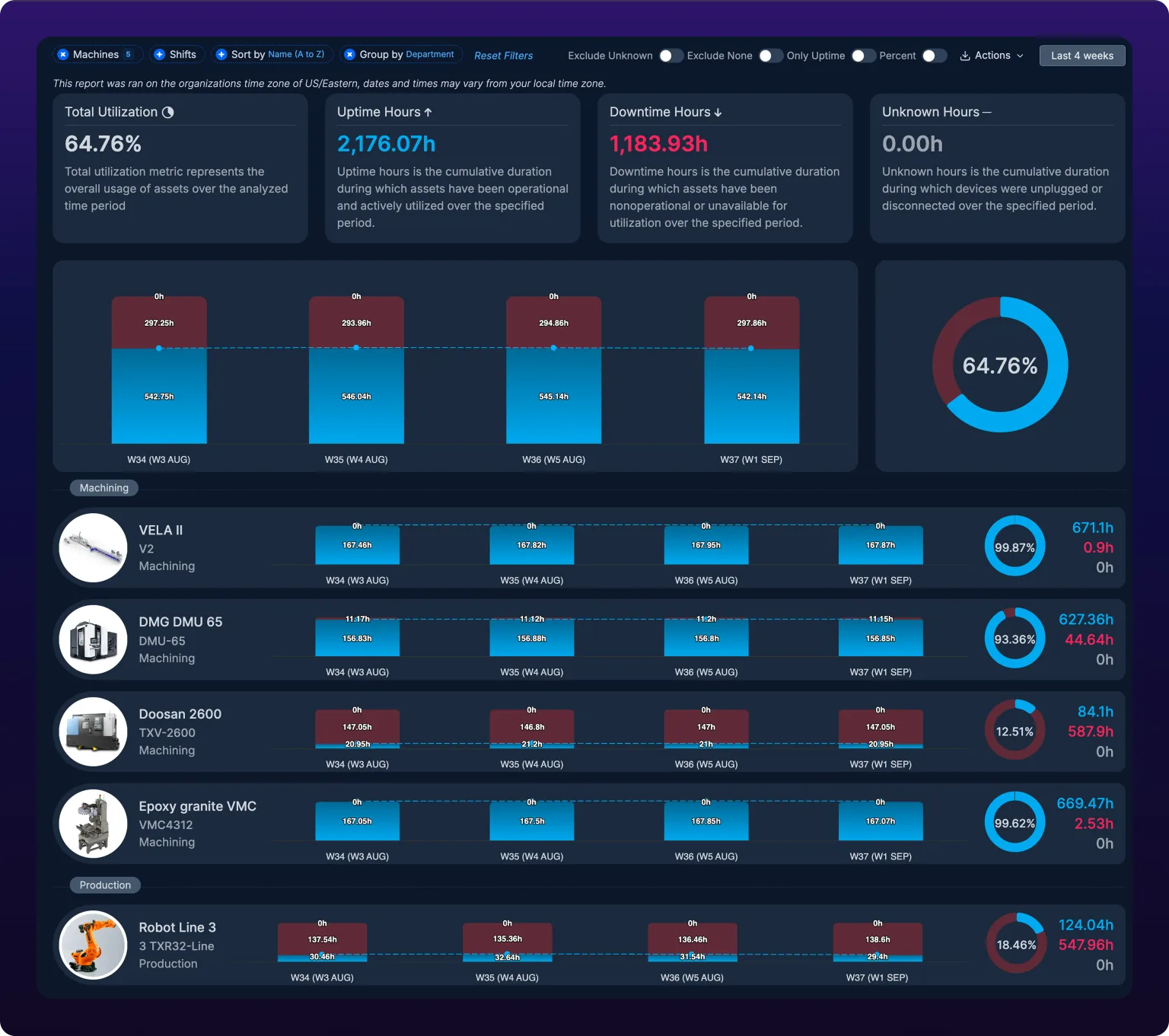The height and width of the screenshot is (1036, 1169).
Task: Turn on the Only Uptime switch
Action: (x=864, y=56)
